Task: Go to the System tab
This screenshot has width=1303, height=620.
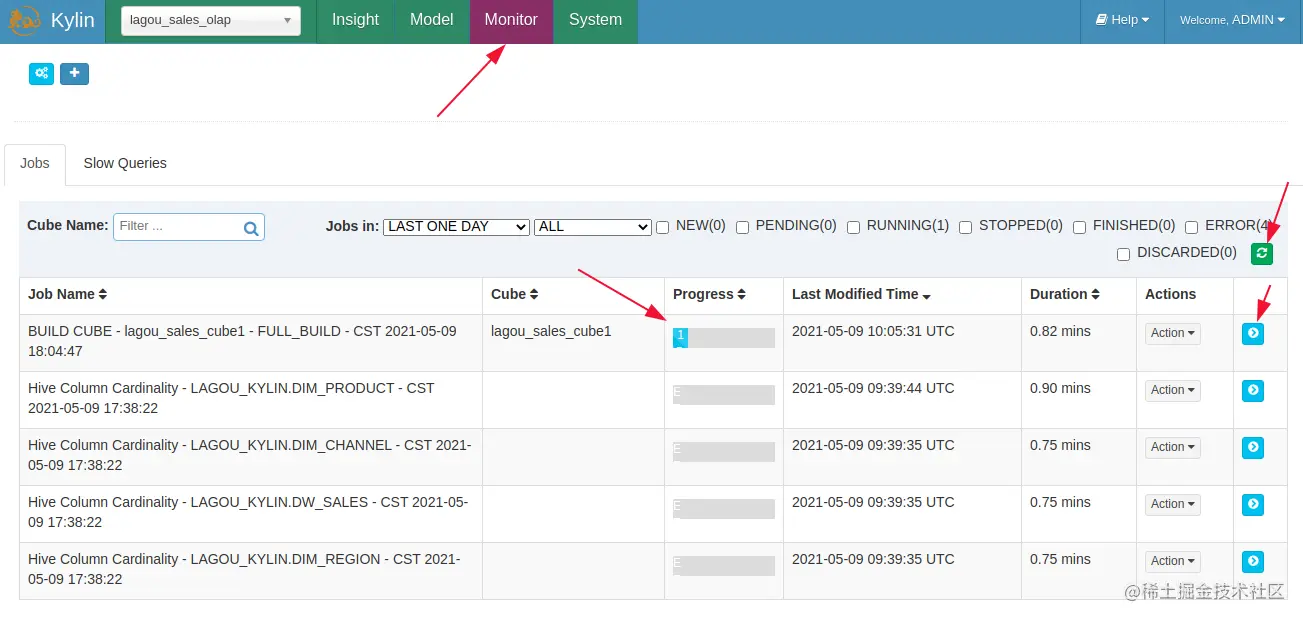Action: [x=595, y=20]
